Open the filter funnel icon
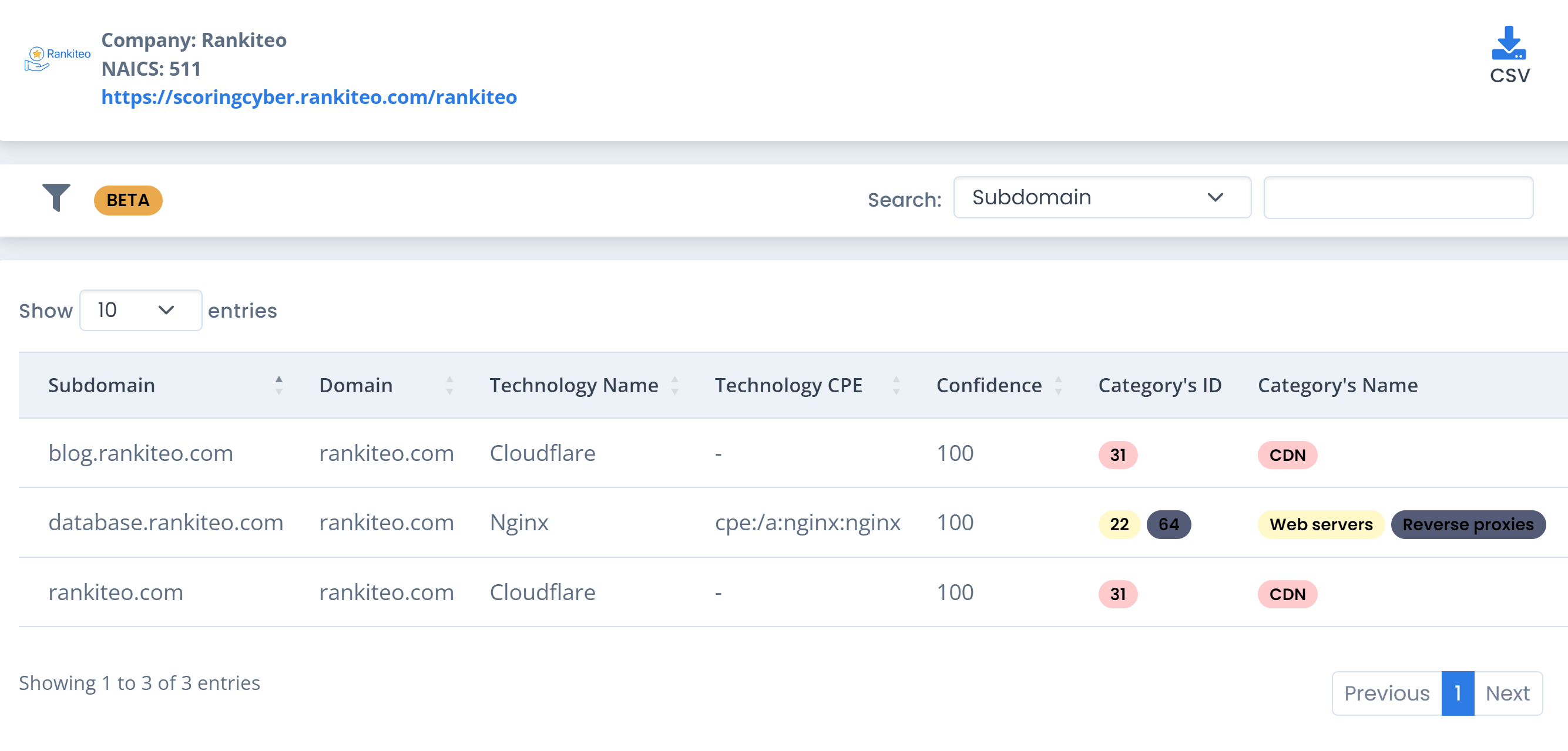The width and height of the screenshot is (1568, 751). (x=56, y=197)
